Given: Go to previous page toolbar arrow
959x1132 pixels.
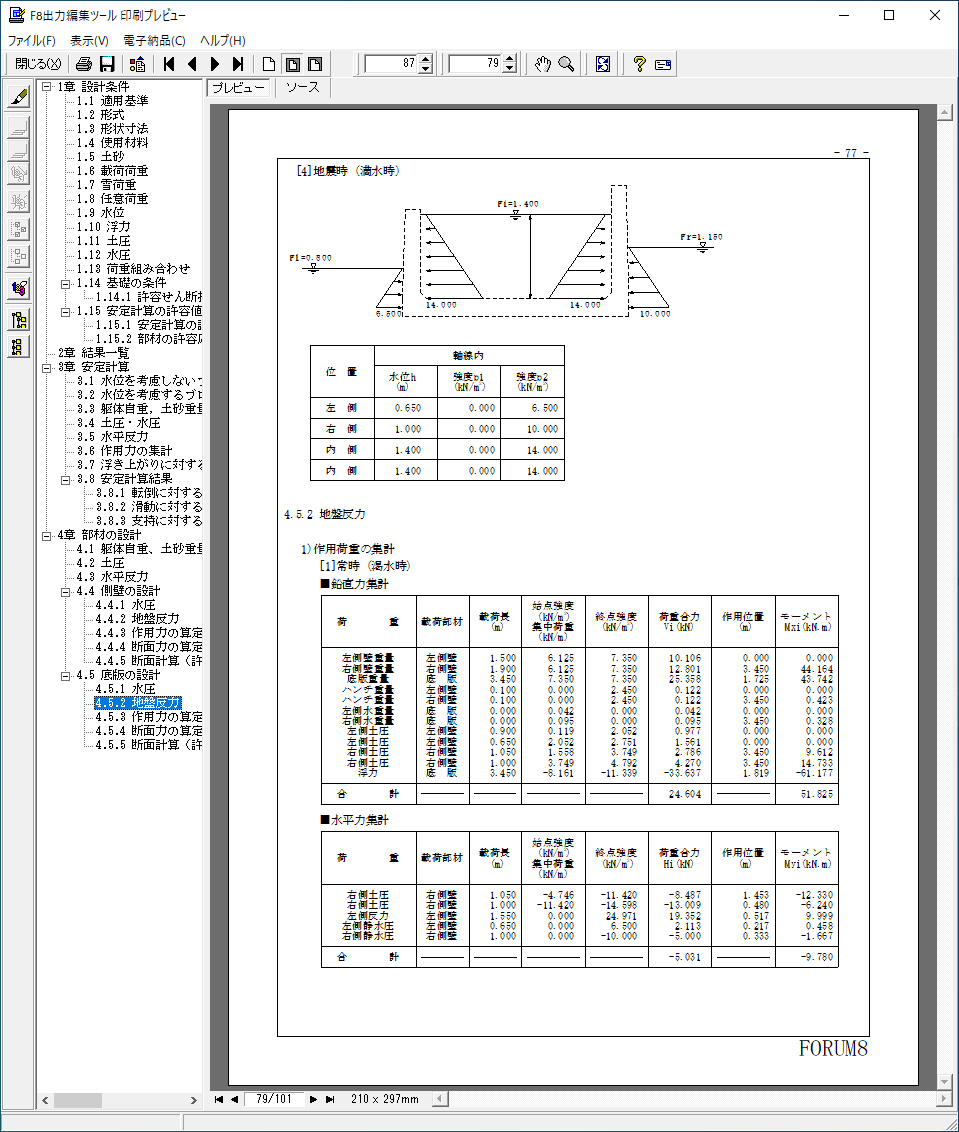Looking at the screenshot, I should (x=192, y=64).
